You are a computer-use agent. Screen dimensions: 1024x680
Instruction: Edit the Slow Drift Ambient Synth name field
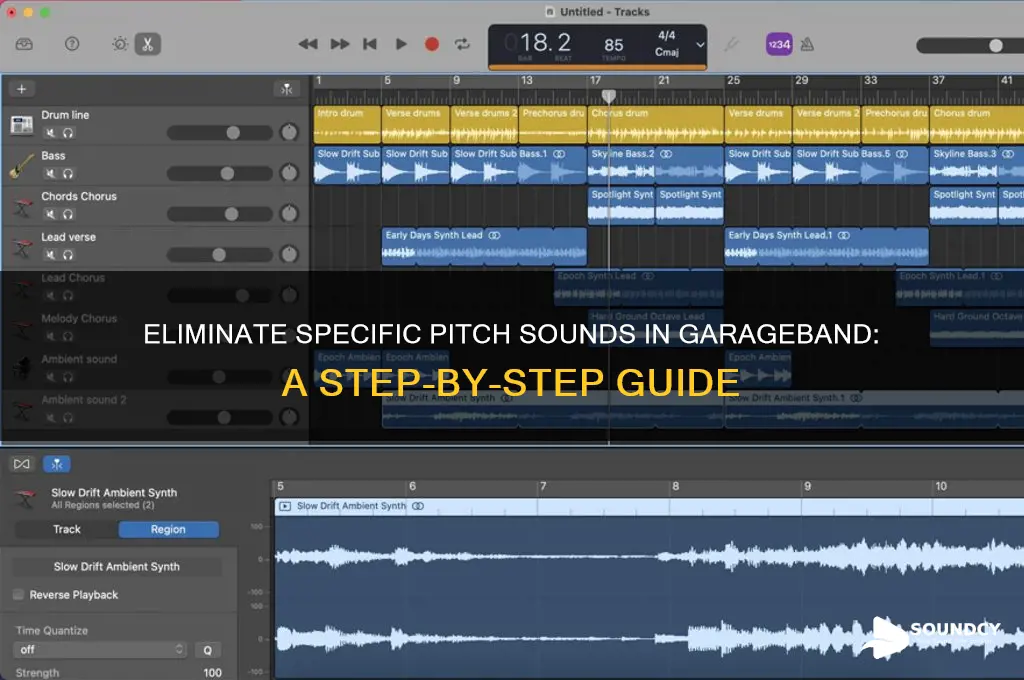pos(117,566)
